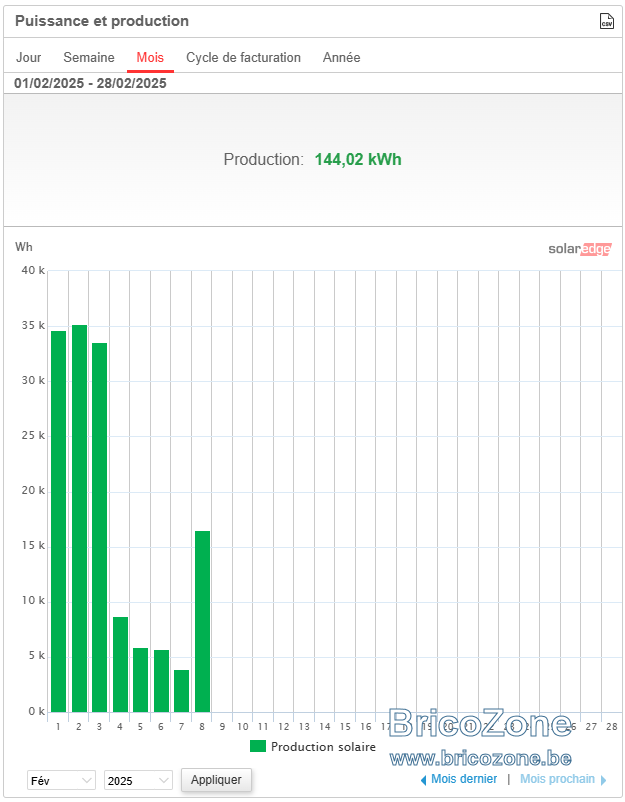The width and height of the screenshot is (625, 802).
Task: Click the bar for day 1
Action: click(x=58, y=521)
